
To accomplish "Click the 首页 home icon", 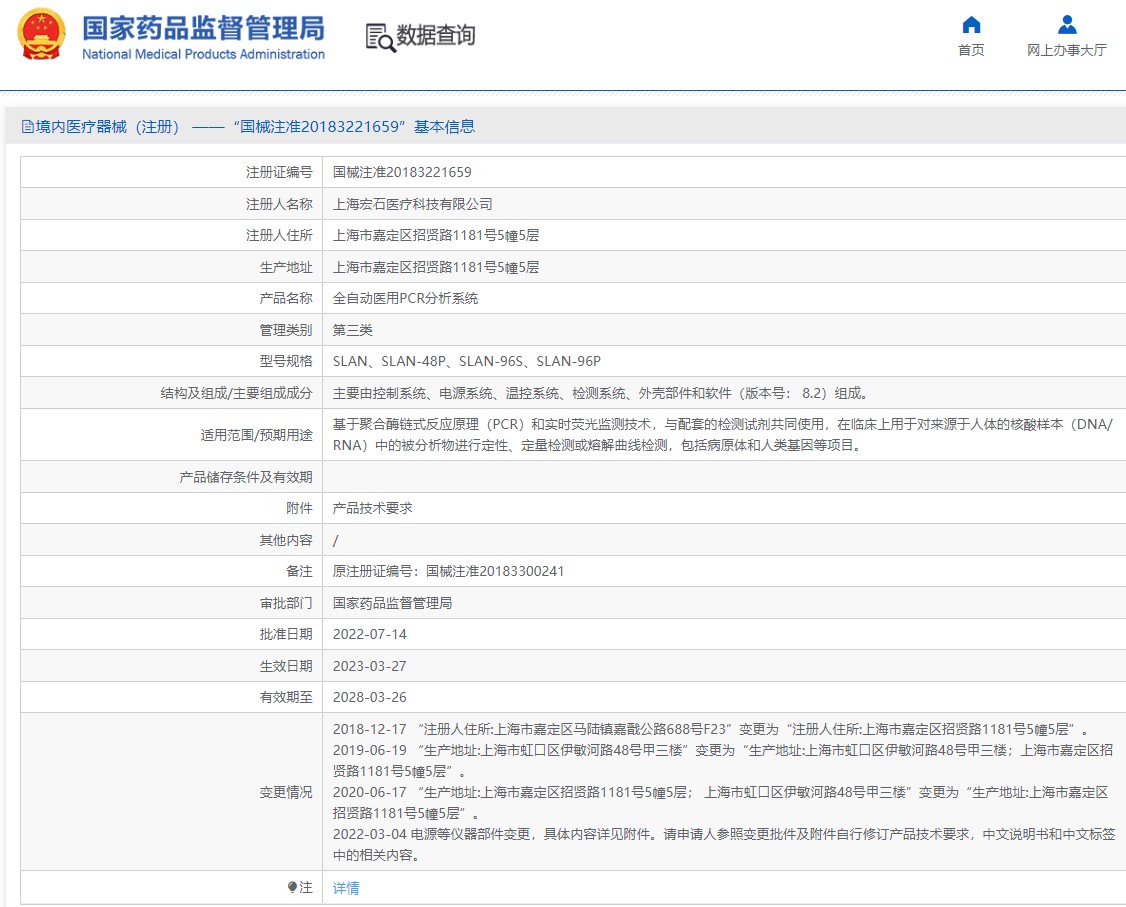I will pos(971,25).
